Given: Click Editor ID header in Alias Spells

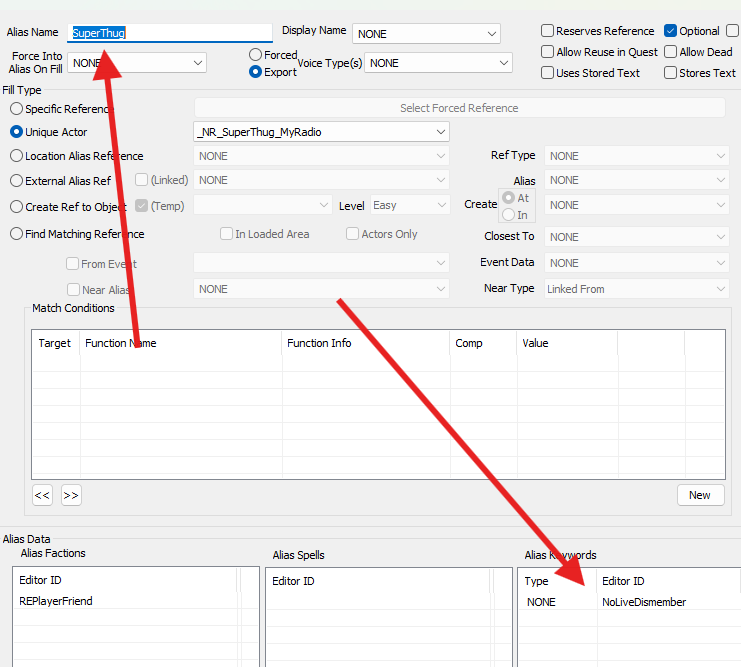Looking at the screenshot, I should [380, 581].
